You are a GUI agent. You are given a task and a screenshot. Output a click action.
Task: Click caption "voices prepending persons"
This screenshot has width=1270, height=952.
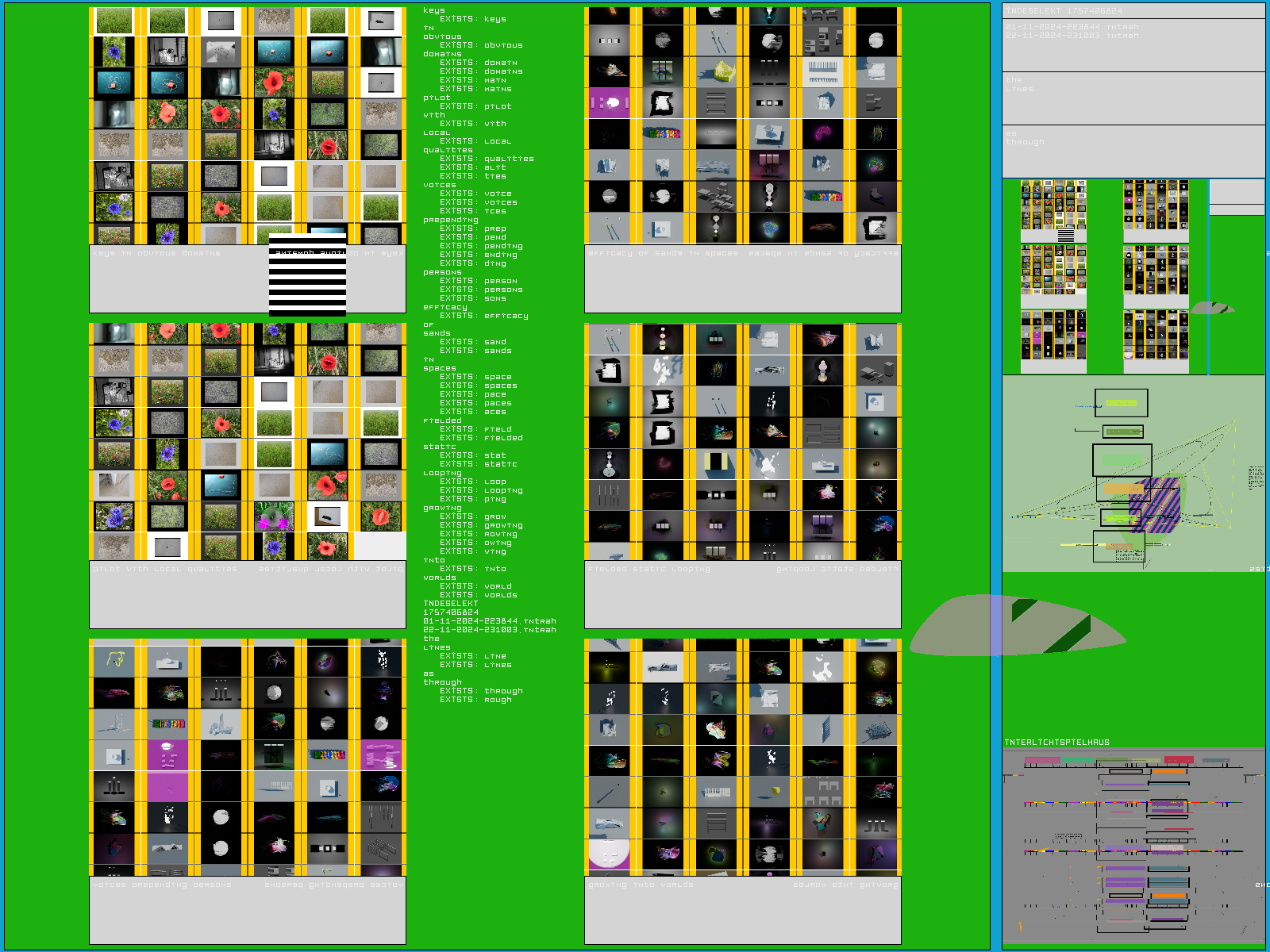(162, 885)
